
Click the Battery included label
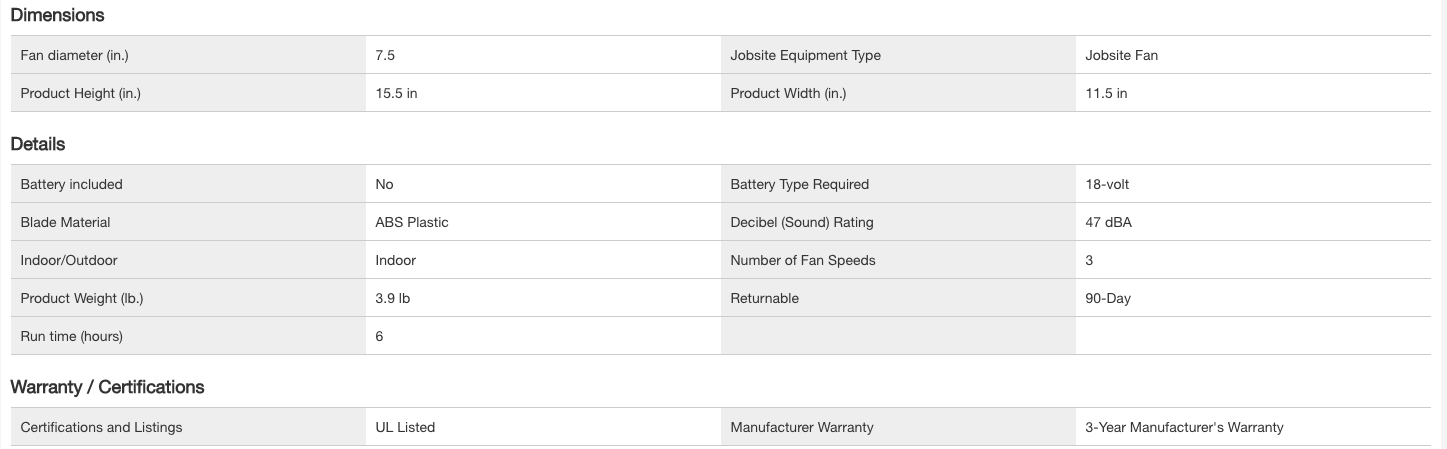[71, 185]
